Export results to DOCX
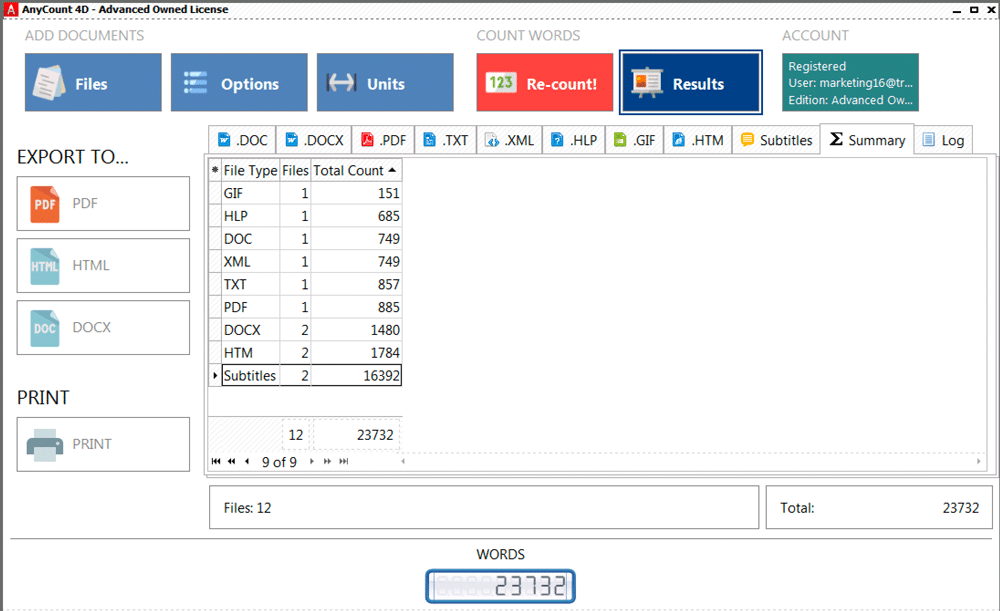The image size is (1000, 611). [x=103, y=327]
